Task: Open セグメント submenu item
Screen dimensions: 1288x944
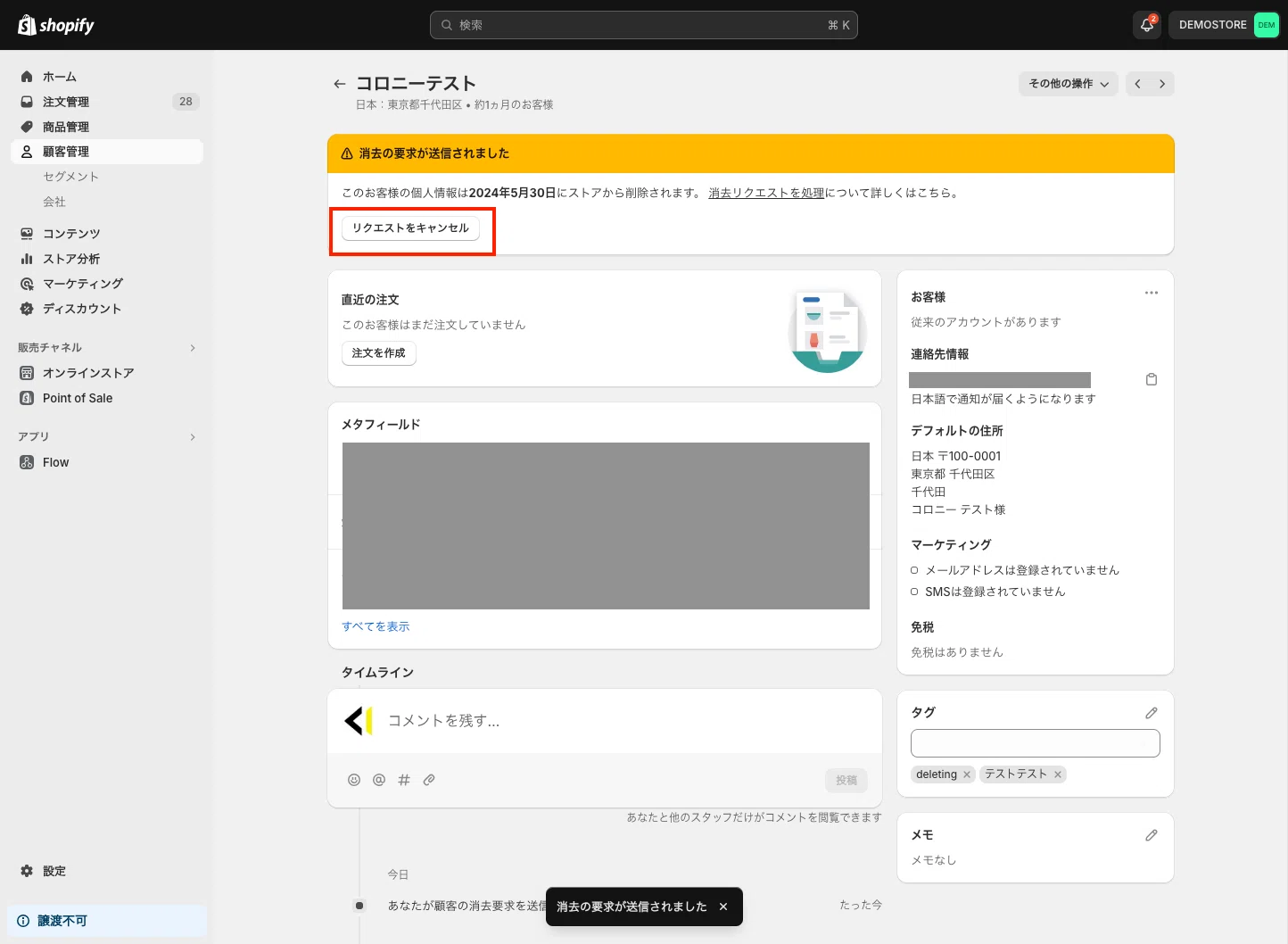Action: click(x=71, y=177)
